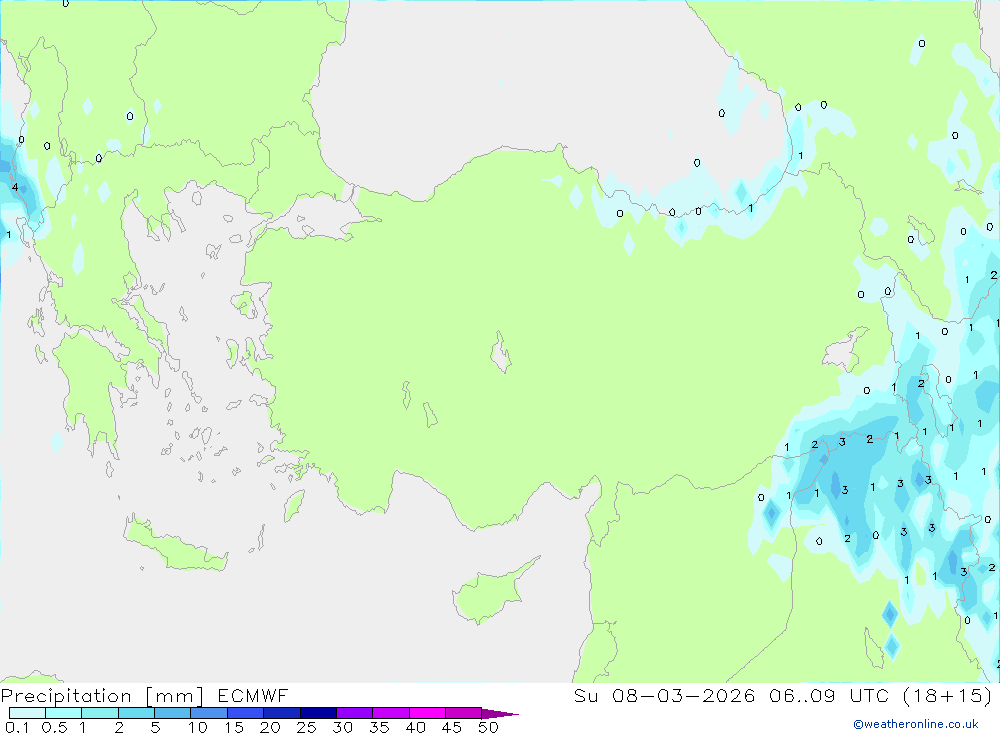Pick the 10–15 mm cornflower blue legend swatch
Image resolution: width=1000 pixels, height=733 pixels.
point(209,713)
